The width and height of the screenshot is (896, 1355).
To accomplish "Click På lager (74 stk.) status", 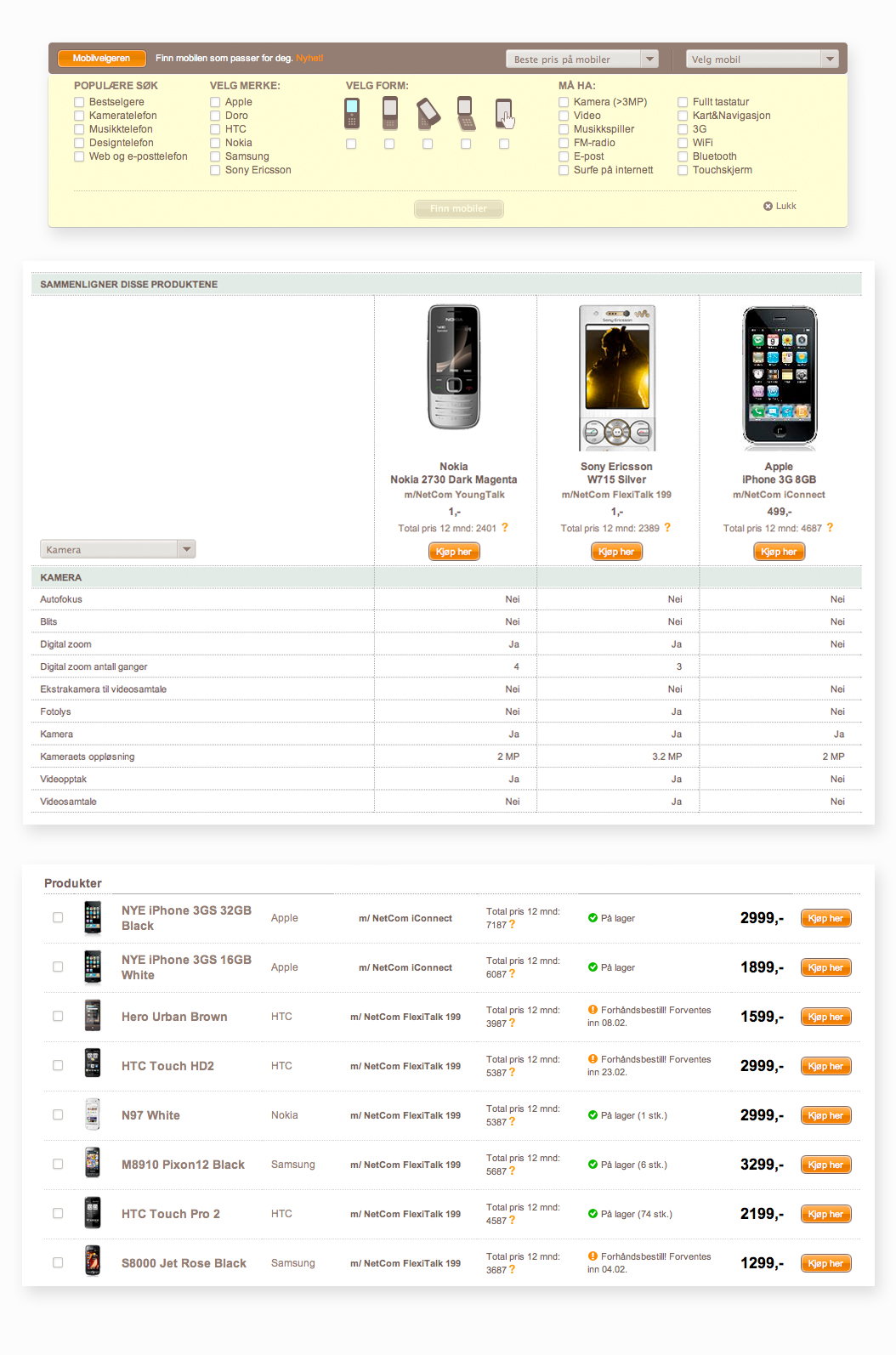I will [630, 1214].
